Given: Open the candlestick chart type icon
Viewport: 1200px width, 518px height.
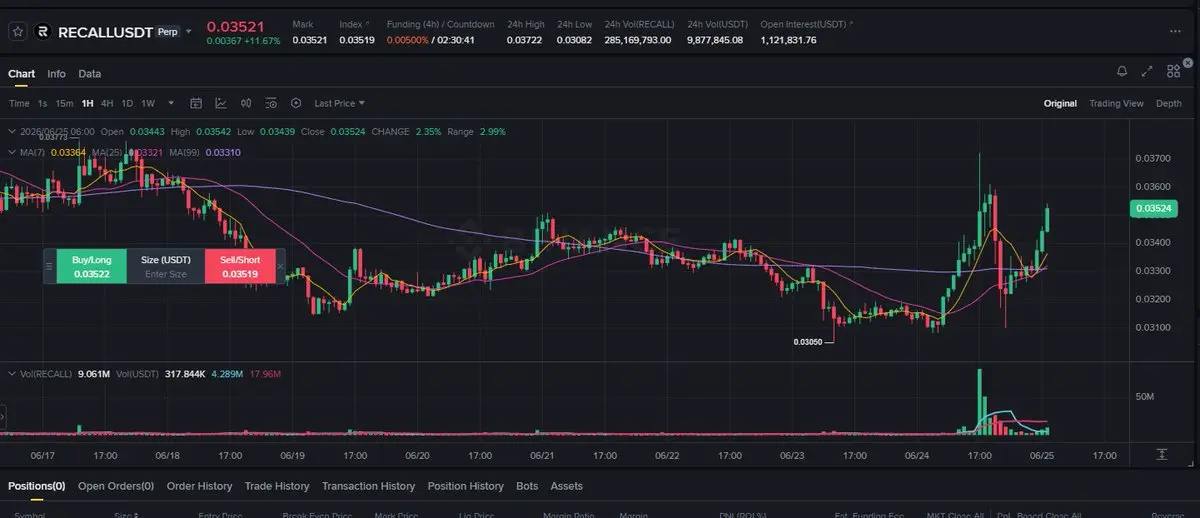Looking at the screenshot, I should point(245,103).
